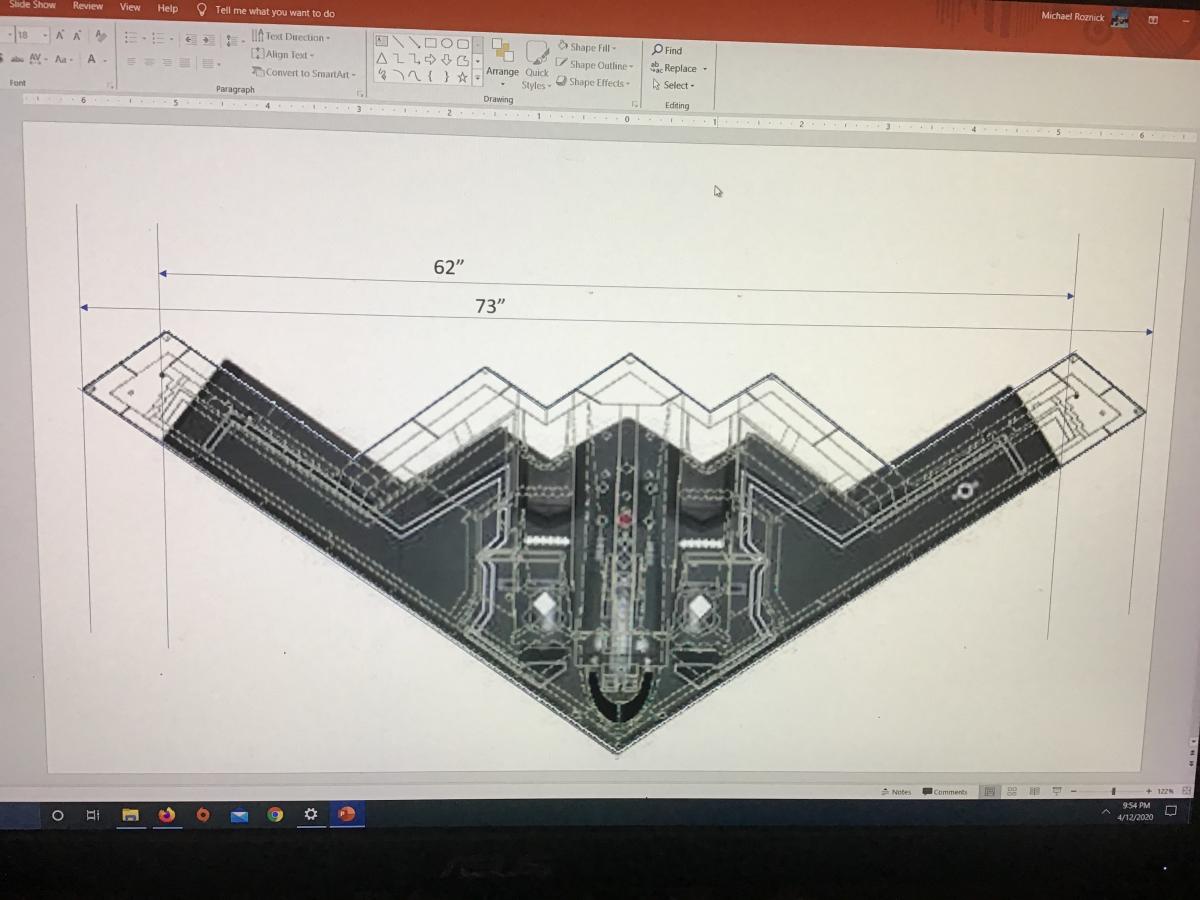Decrease list indent level
This screenshot has height=900, width=1200.
pos(190,39)
